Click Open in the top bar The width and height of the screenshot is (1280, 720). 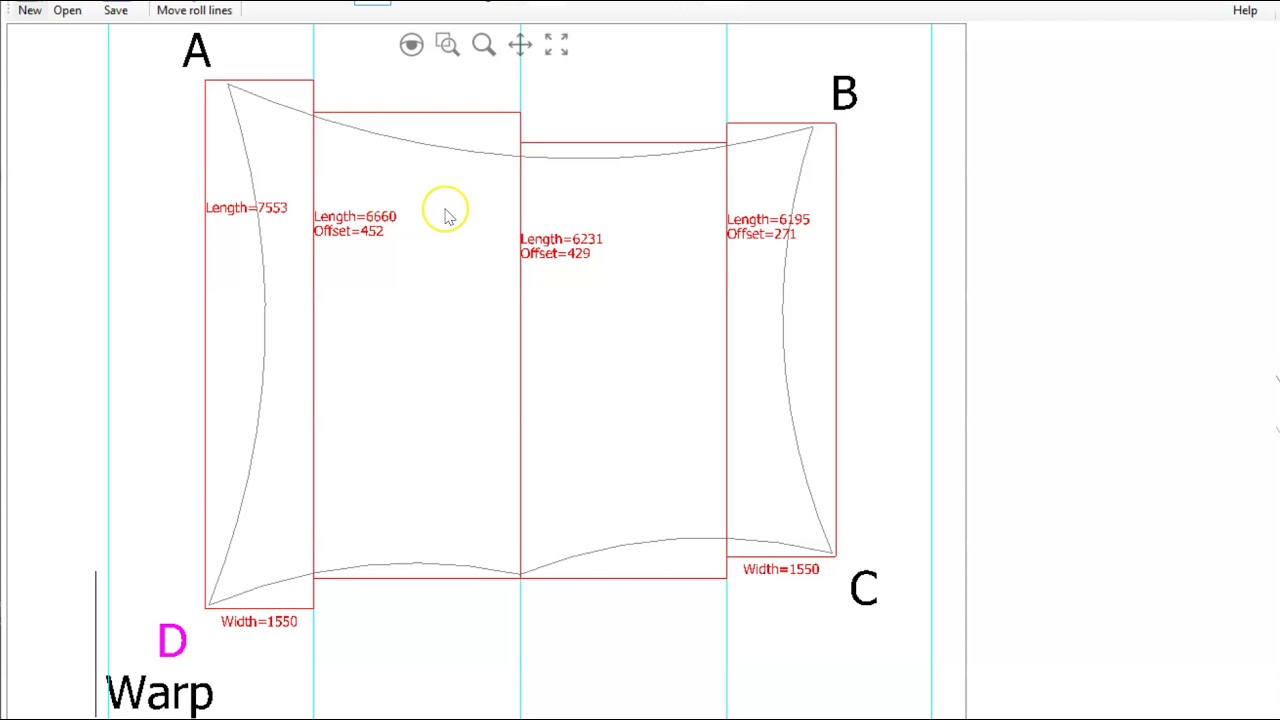[x=67, y=10]
